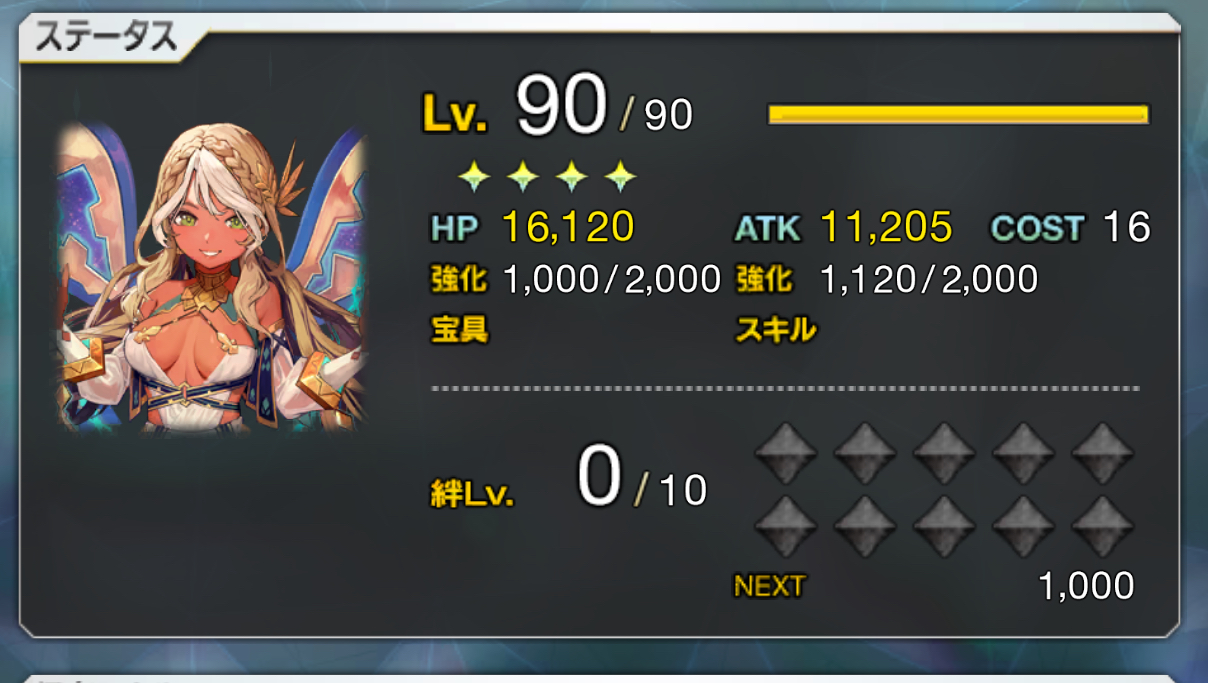Image resolution: width=1208 pixels, height=683 pixels.
Task: Click the COST 16 indicator
Action: click(1070, 228)
